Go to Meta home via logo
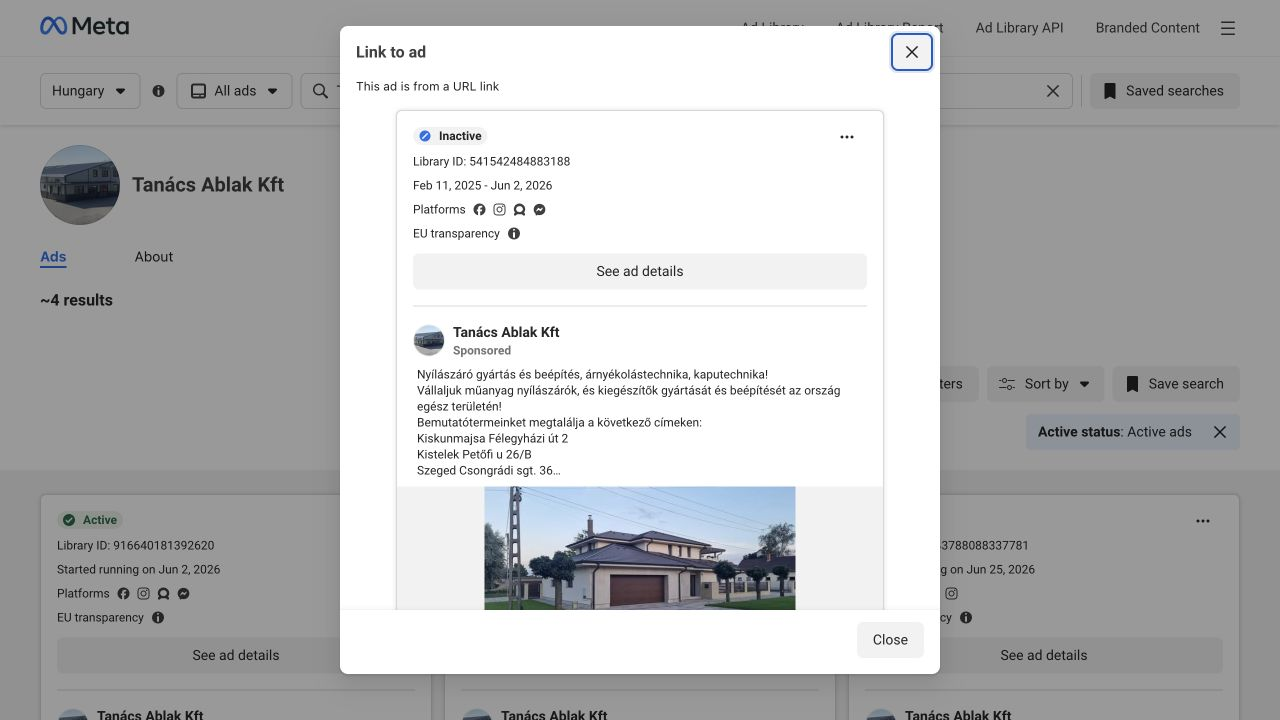This screenshot has height=720, width=1280. (x=85, y=27)
